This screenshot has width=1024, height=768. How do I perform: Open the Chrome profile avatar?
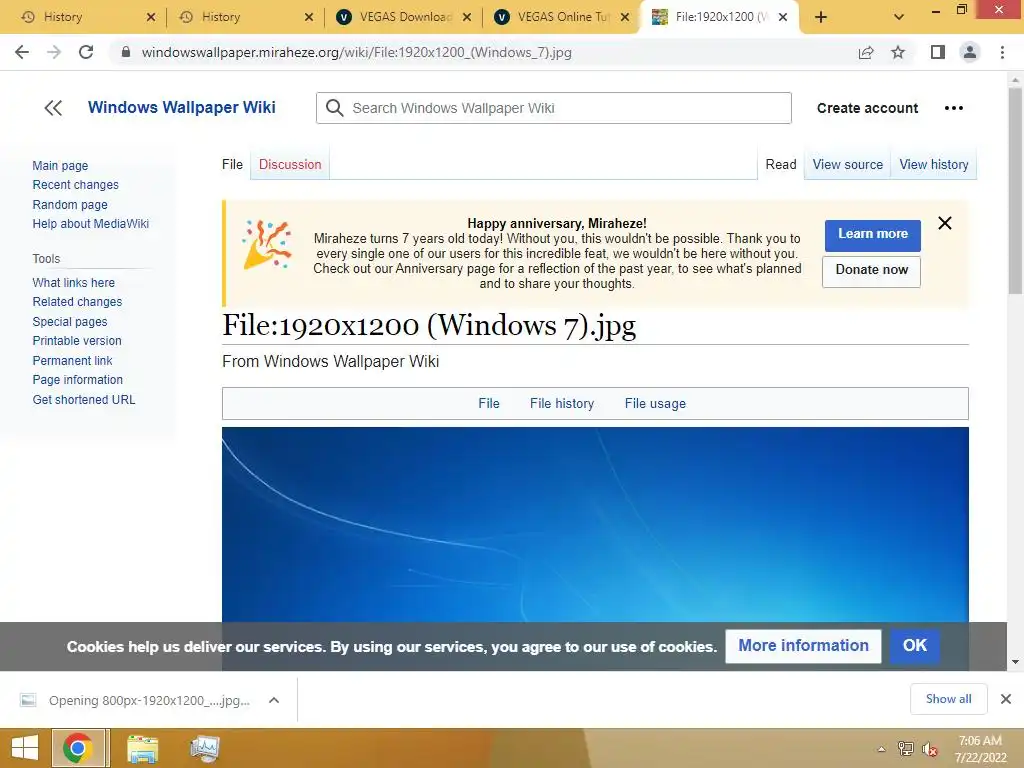click(x=970, y=52)
